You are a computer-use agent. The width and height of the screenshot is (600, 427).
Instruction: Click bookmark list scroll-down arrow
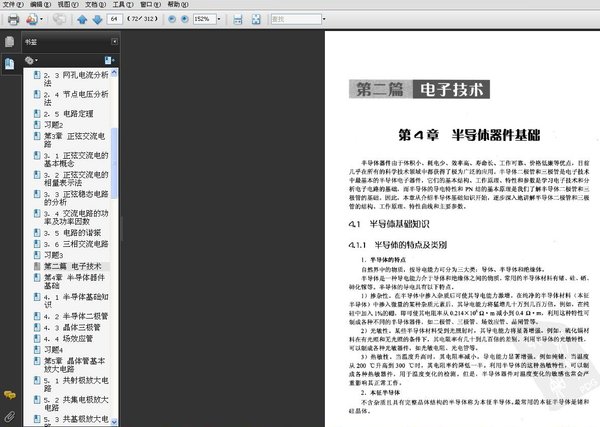point(114,421)
